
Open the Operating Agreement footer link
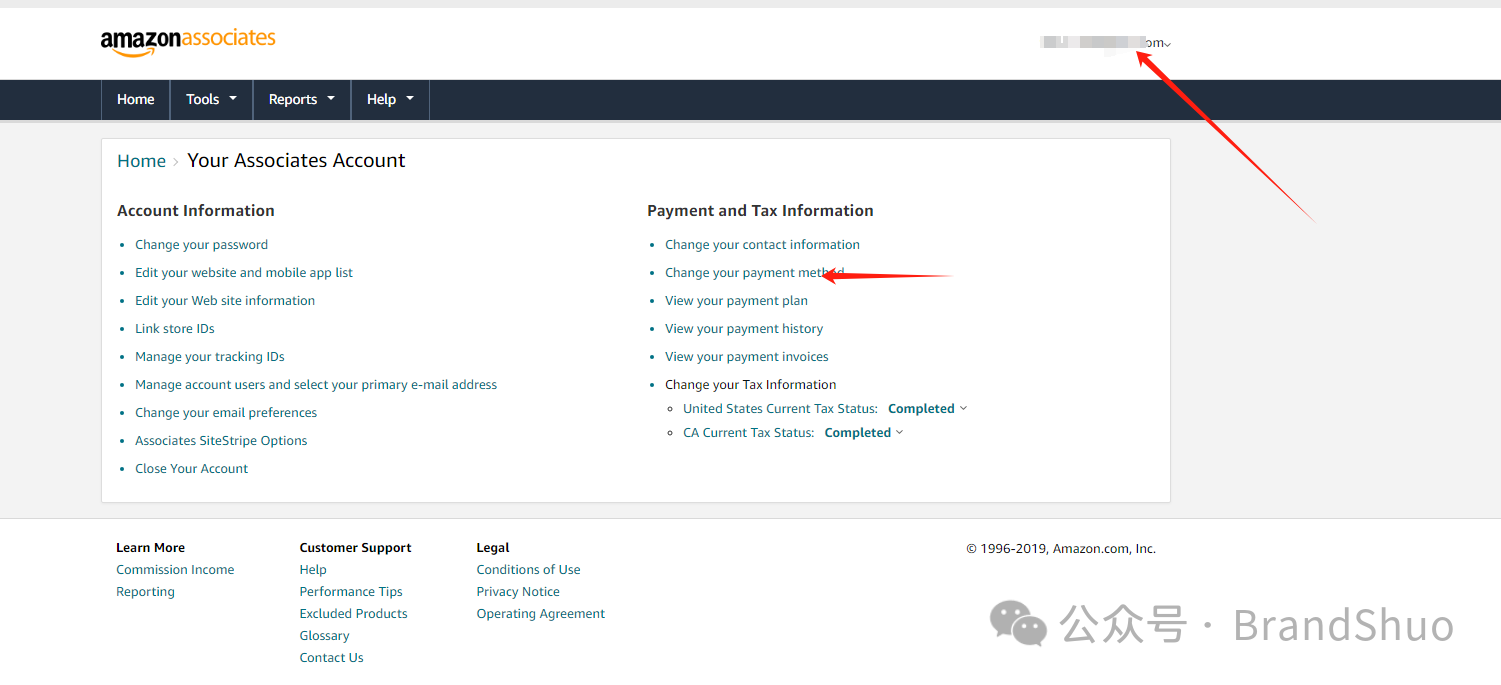[540, 614]
